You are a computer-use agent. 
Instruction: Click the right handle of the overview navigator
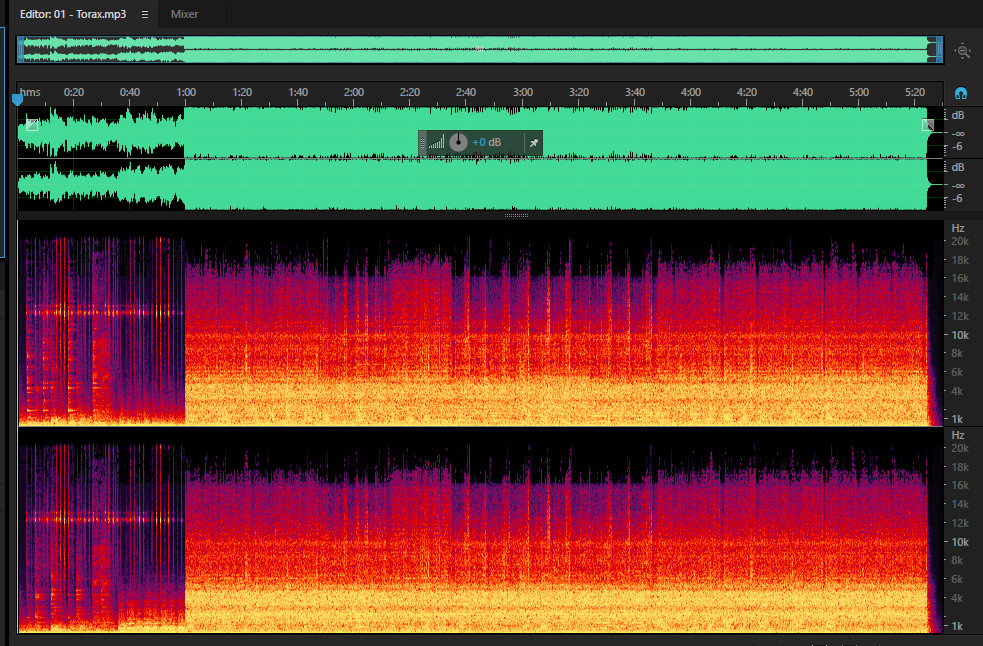click(x=938, y=50)
